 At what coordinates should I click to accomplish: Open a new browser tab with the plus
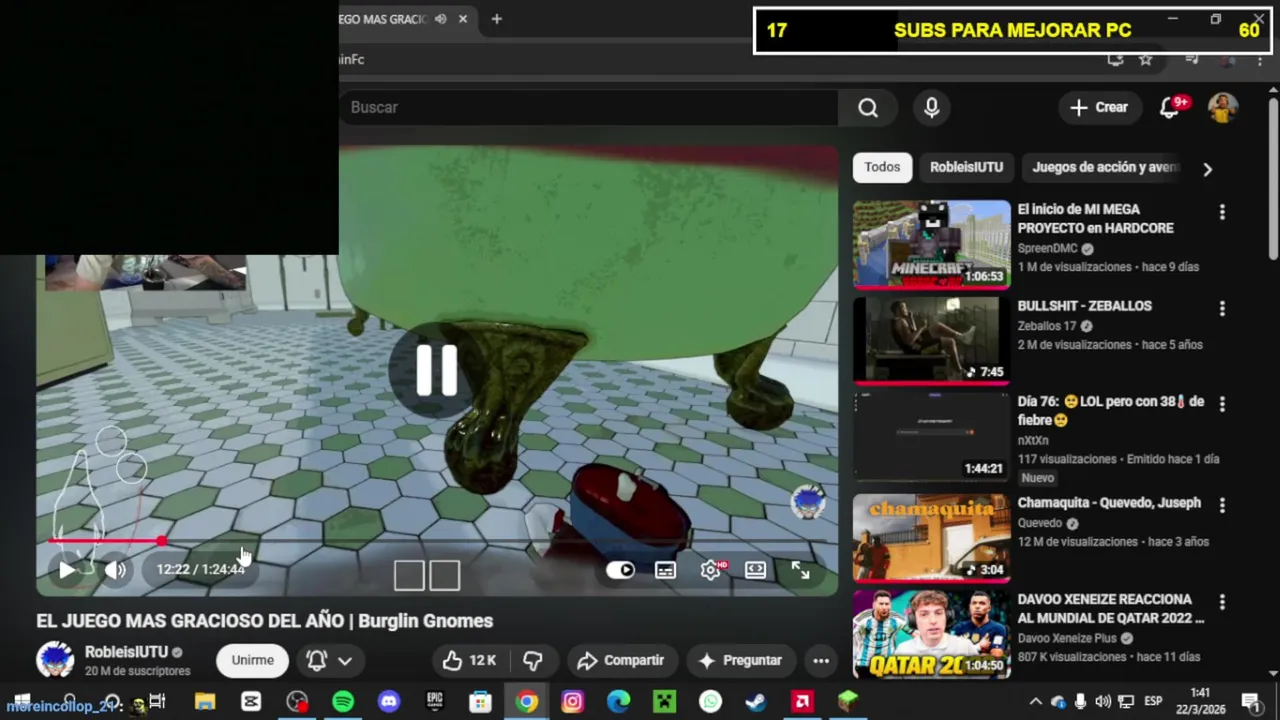coord(496,19)
